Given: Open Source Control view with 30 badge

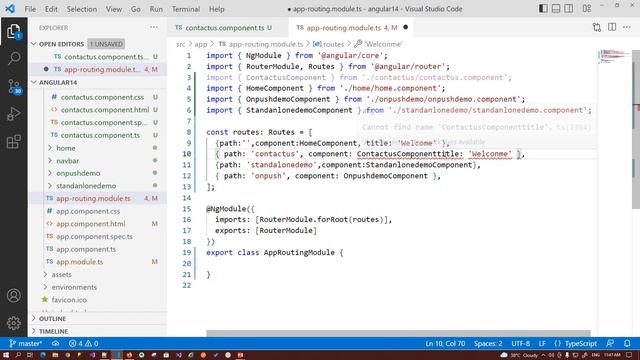Looking at the screenshot, I should [x=13, y=87].
